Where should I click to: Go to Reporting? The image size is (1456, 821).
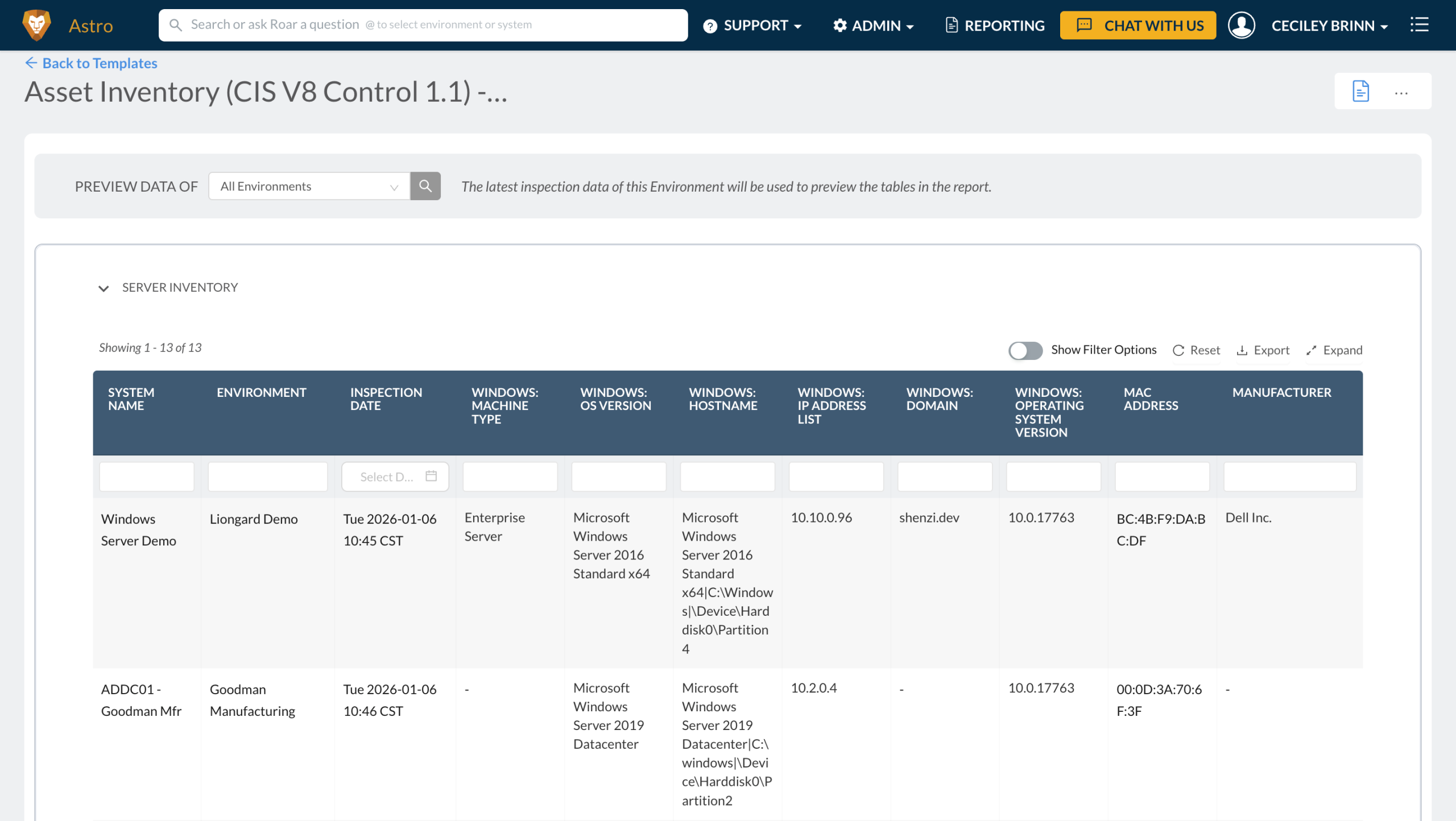995,26
